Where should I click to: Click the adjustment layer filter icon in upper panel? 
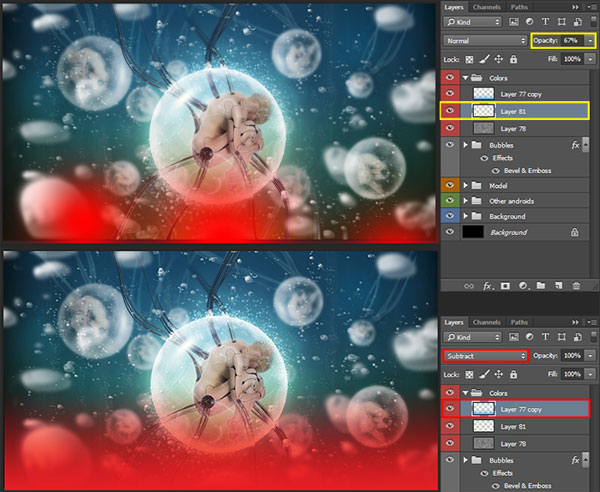click(x=530, y=22)
